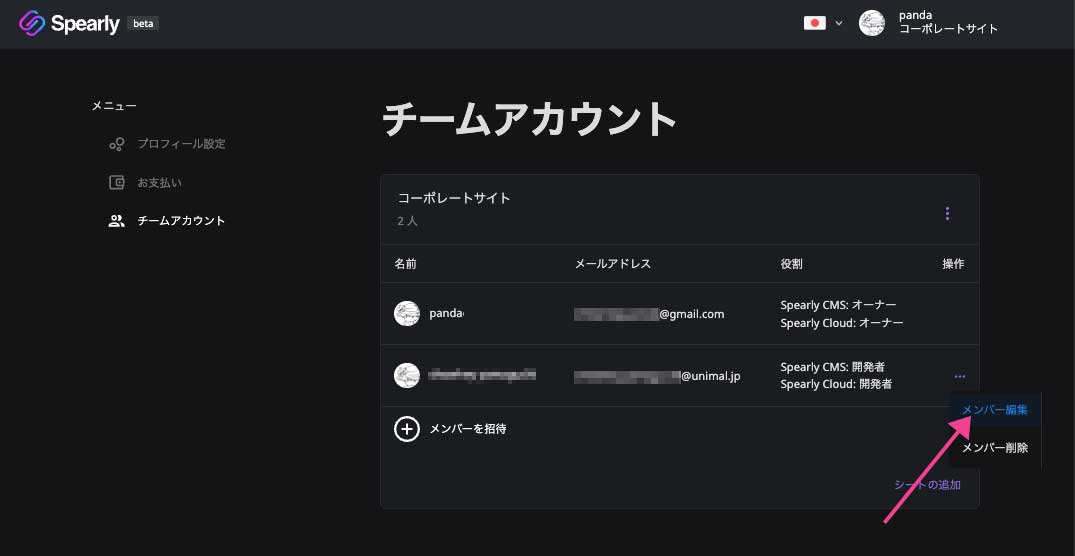Click the panda row avatar
The image size is (1075, 556).
[407, 313]
